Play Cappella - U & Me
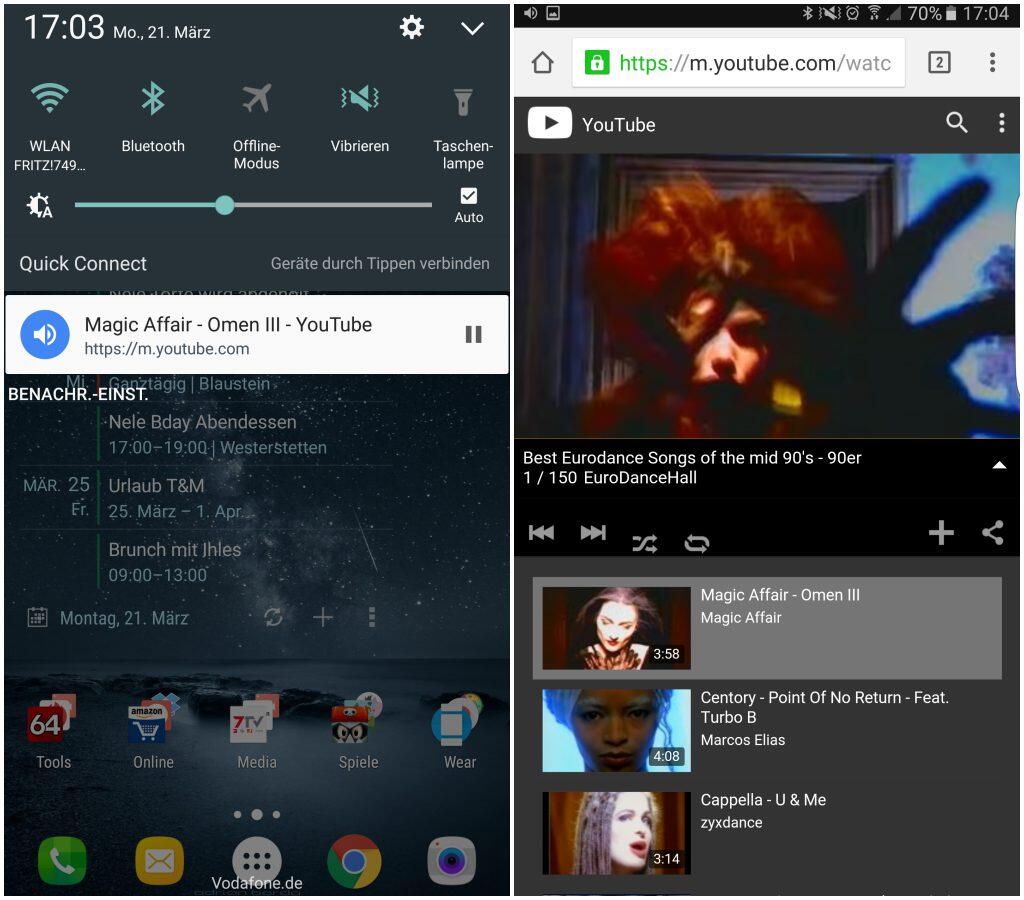This screenshot has height=900, width=1024. [767, 833]
